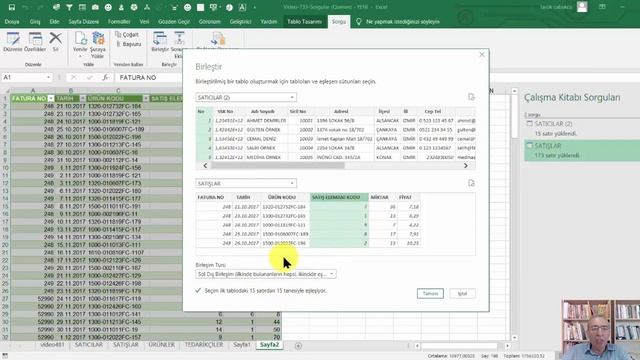Screen dimensions: 640x360
Task: Open FATURA NO column filter dropdown in sheet
Action: click(51, 98)
